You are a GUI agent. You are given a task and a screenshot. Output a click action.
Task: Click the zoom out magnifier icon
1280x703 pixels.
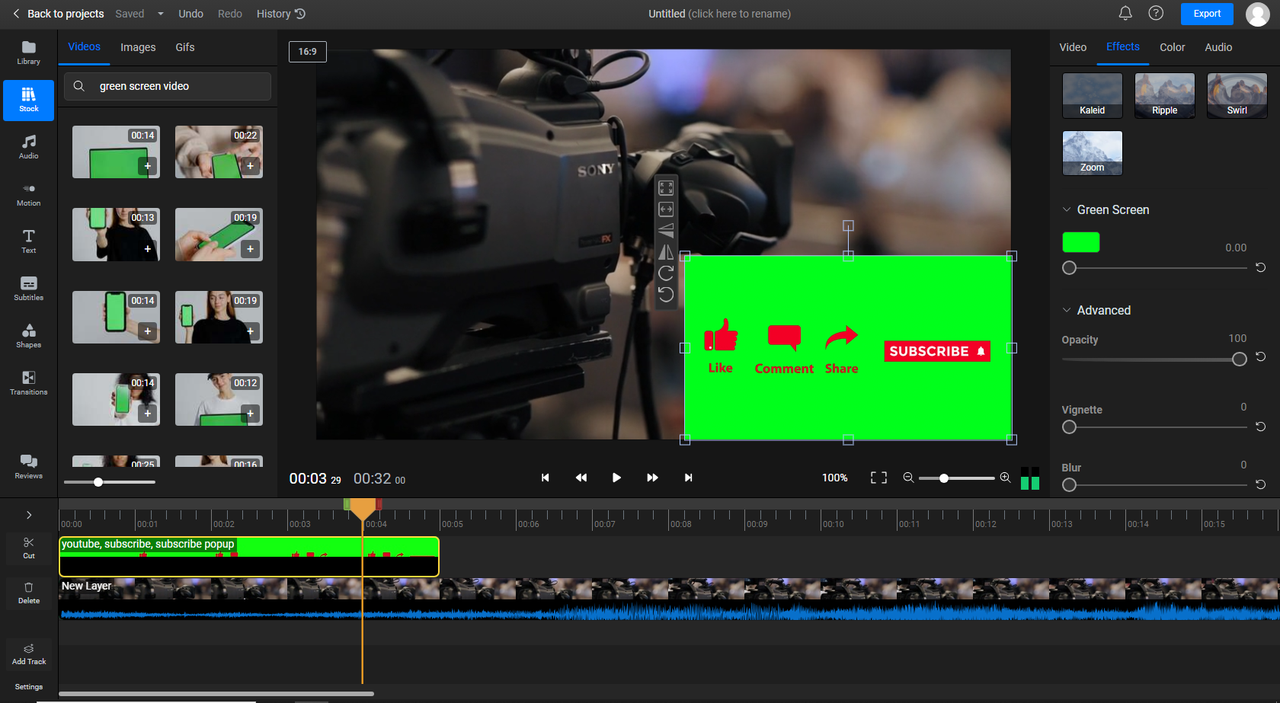pos(908,478)
